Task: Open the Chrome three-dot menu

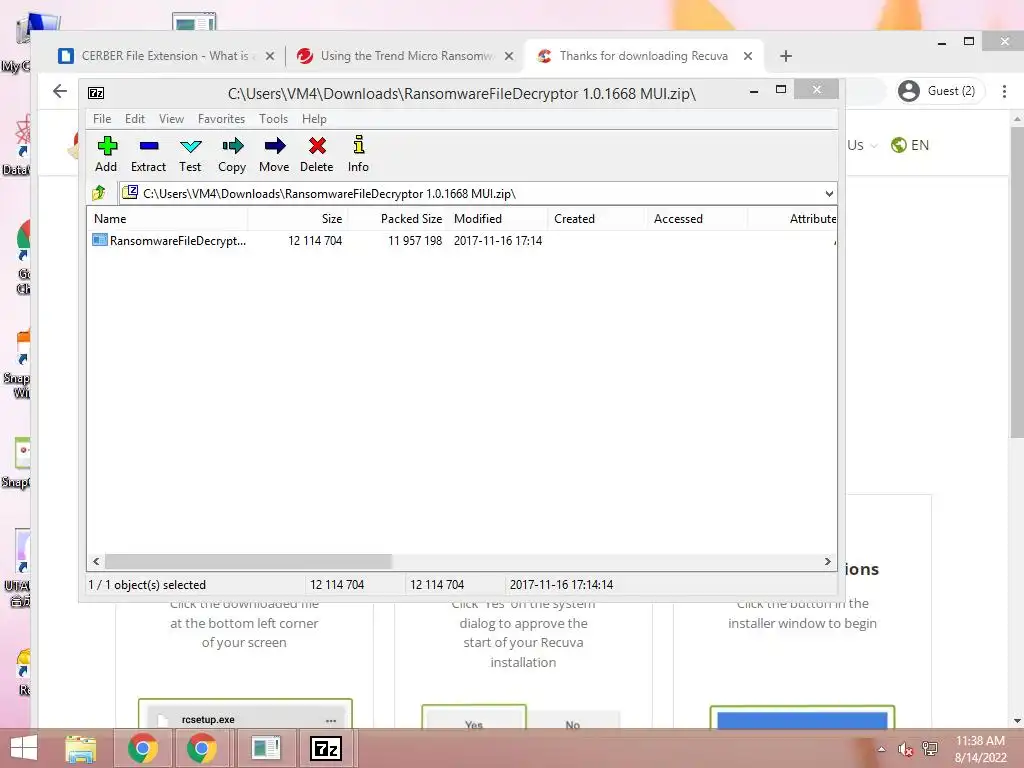Action: point(1004,91)
